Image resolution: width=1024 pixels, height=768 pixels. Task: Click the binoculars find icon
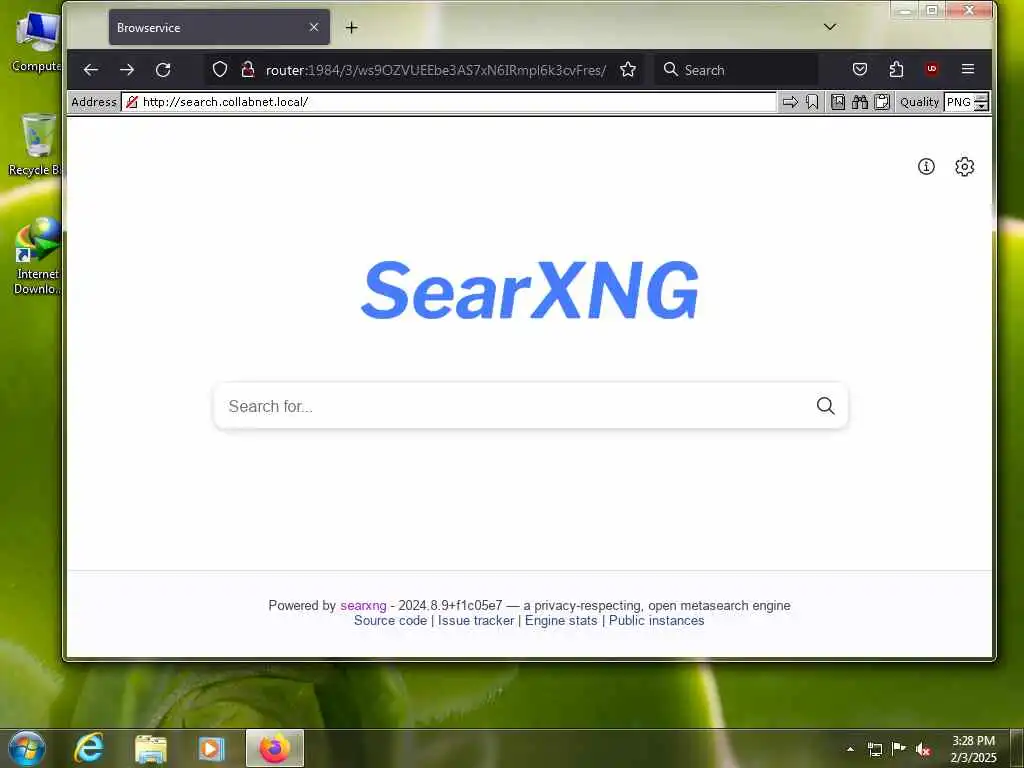click(x=859, y=102)
